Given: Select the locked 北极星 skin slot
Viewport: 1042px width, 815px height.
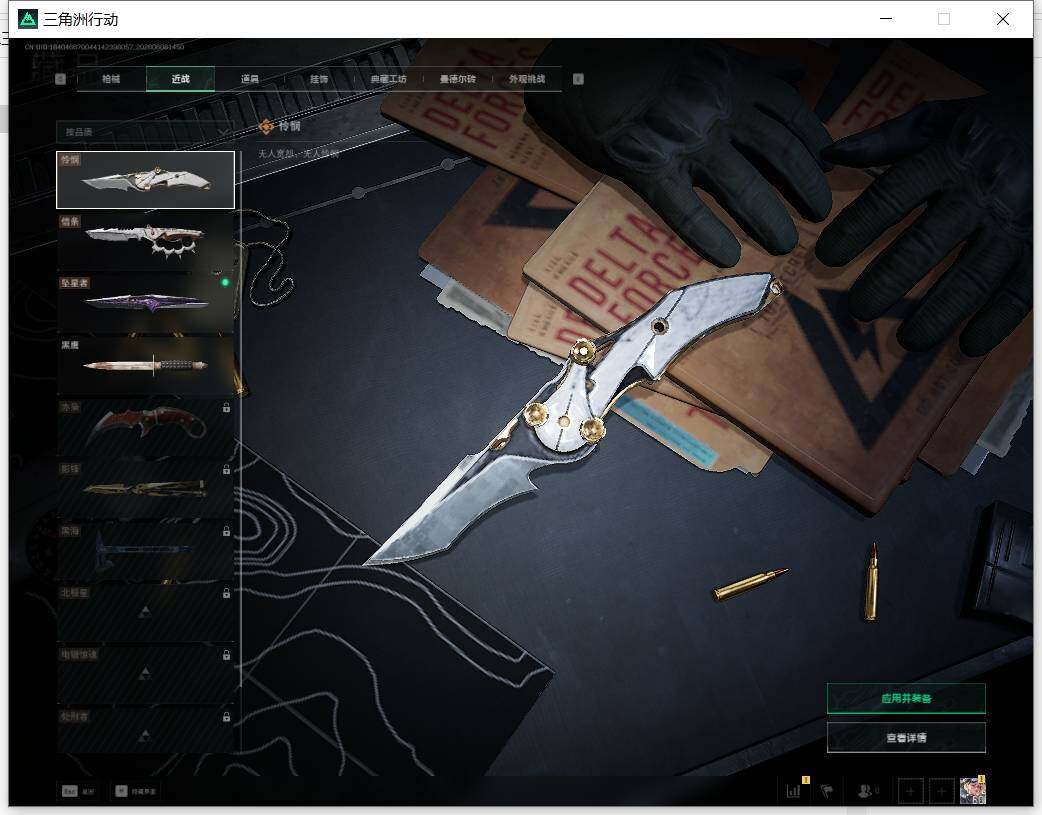Looking at the screenshot, I should [x=146, y=612].
